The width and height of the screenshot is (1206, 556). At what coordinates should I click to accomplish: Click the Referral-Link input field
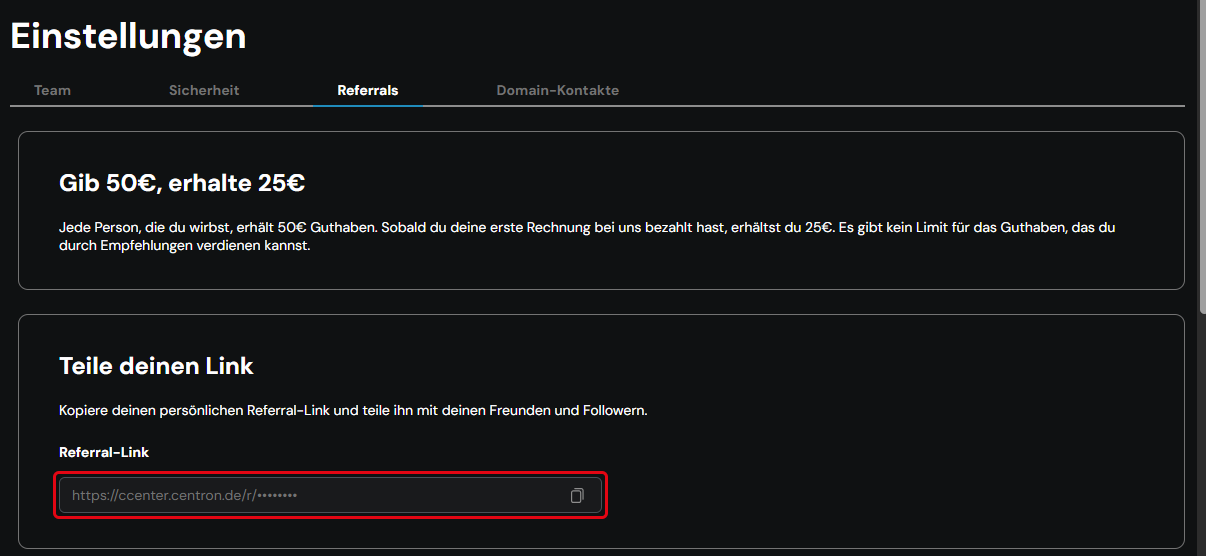click(x=330, y=495)
